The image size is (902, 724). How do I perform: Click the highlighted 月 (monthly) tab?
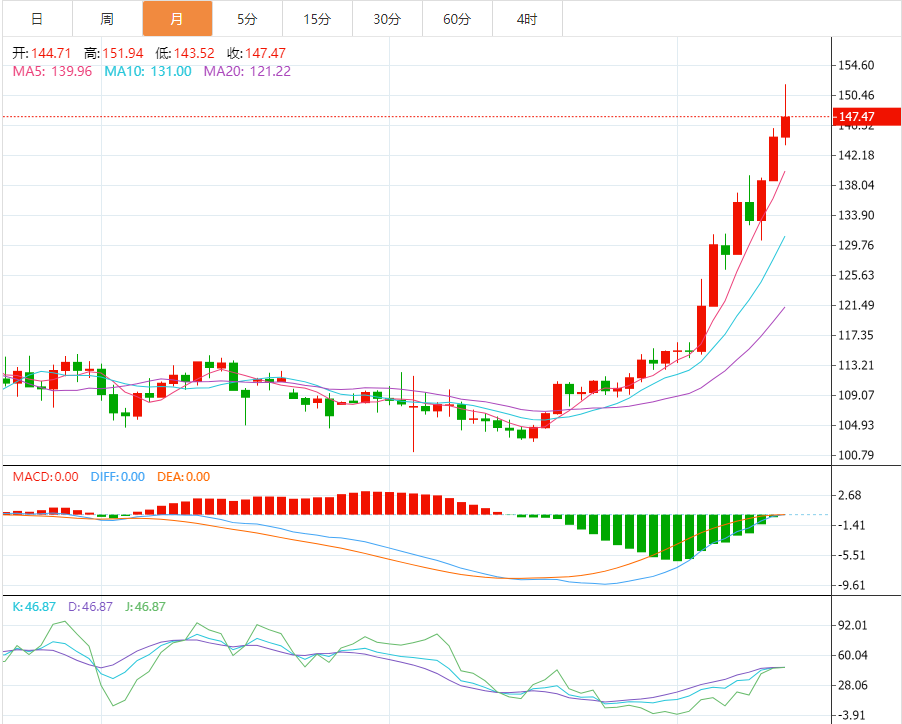(x=177, y=19)
